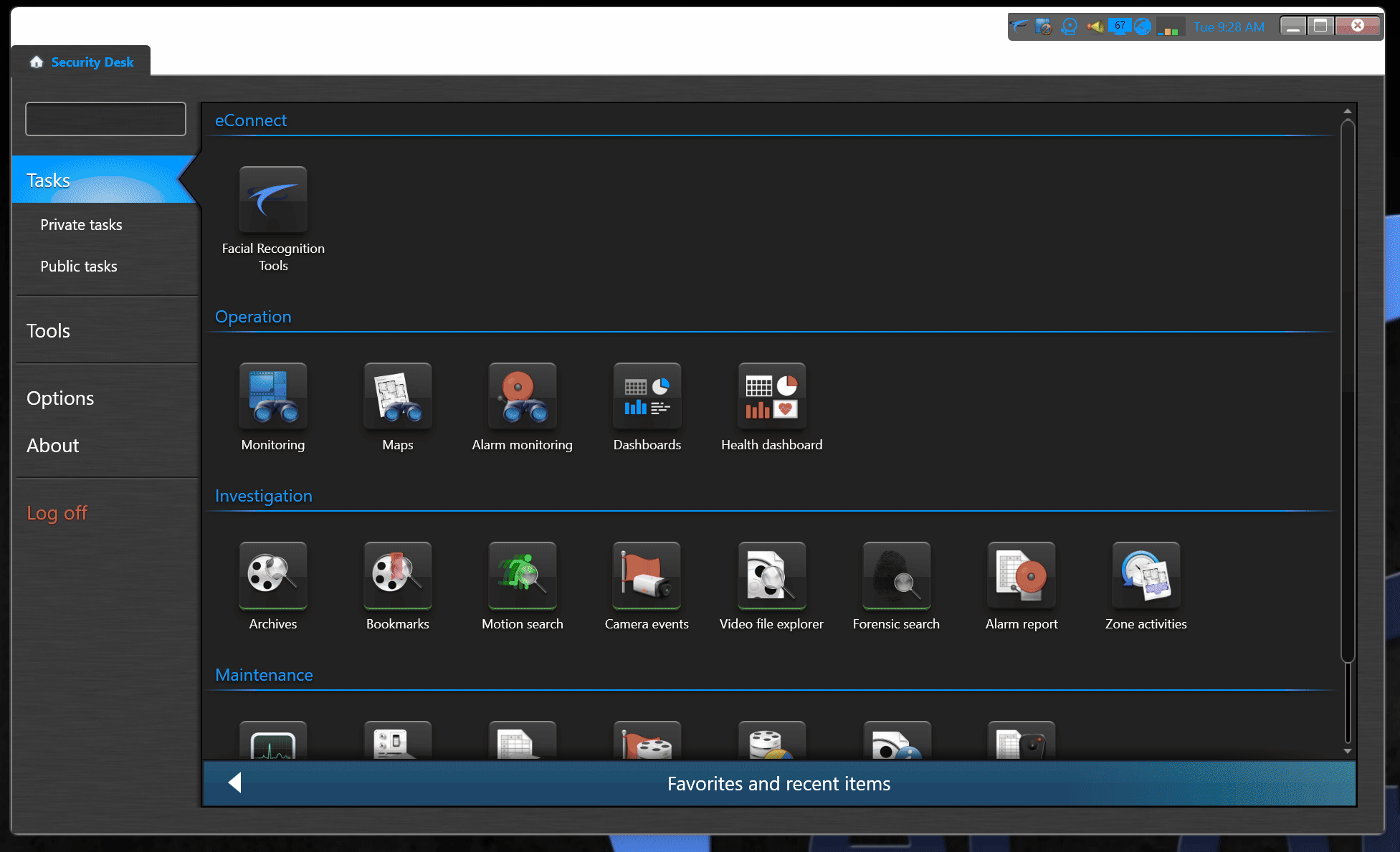Open the Camera events task
The height and width of the screenshot is (852, 1400).
[x=647, y=575]
